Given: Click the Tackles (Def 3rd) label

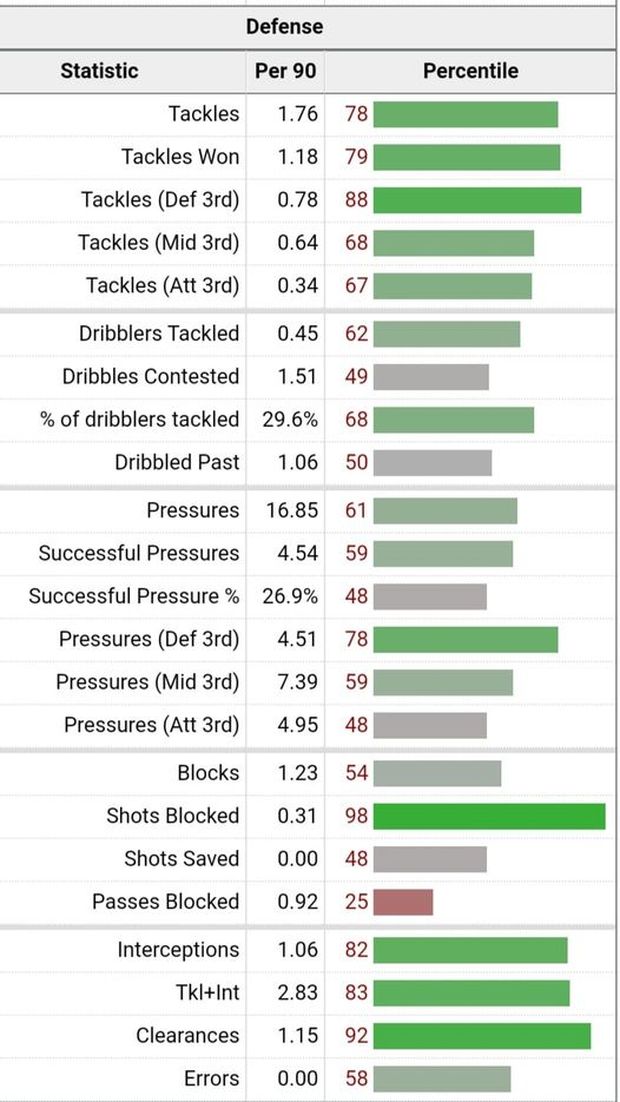Looking at the screenshot, I should tap(160, 200).
